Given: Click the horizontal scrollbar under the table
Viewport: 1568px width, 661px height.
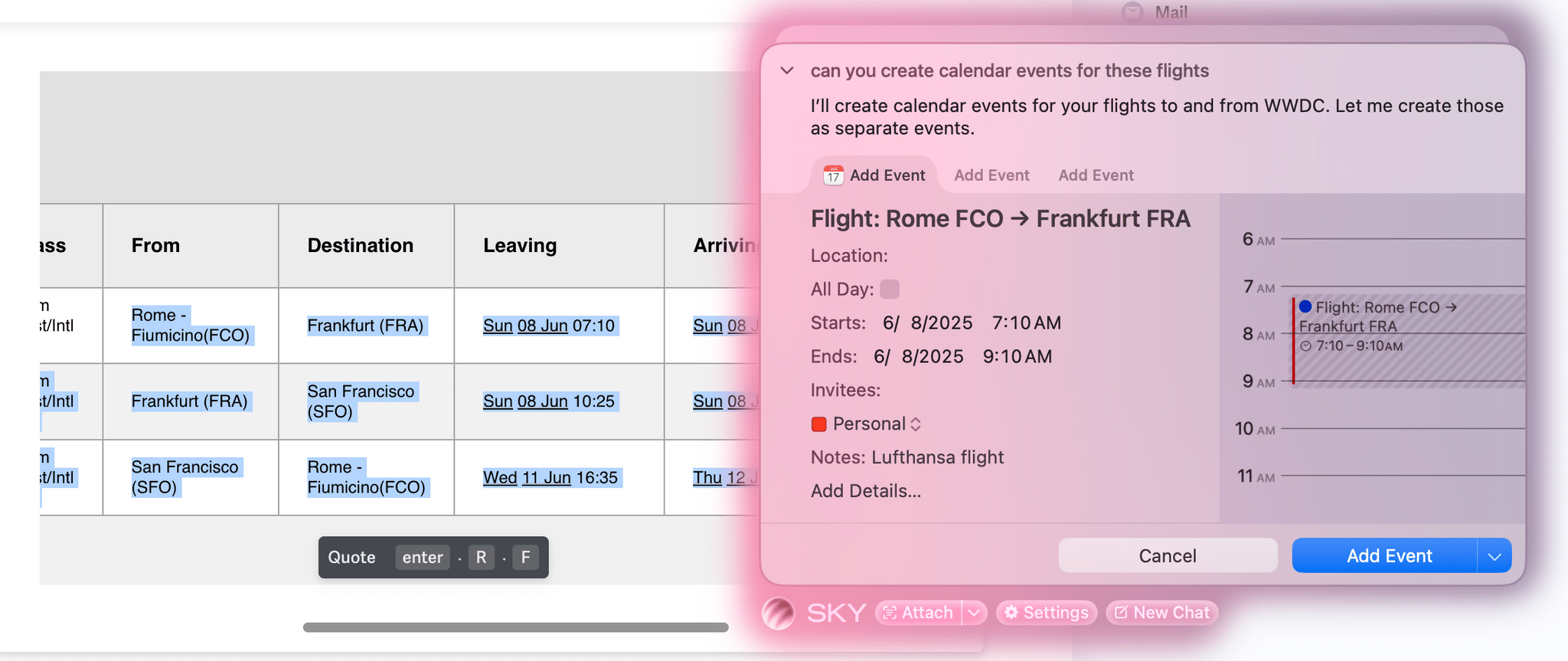Looking at the screenshot, I should [515, 627].
